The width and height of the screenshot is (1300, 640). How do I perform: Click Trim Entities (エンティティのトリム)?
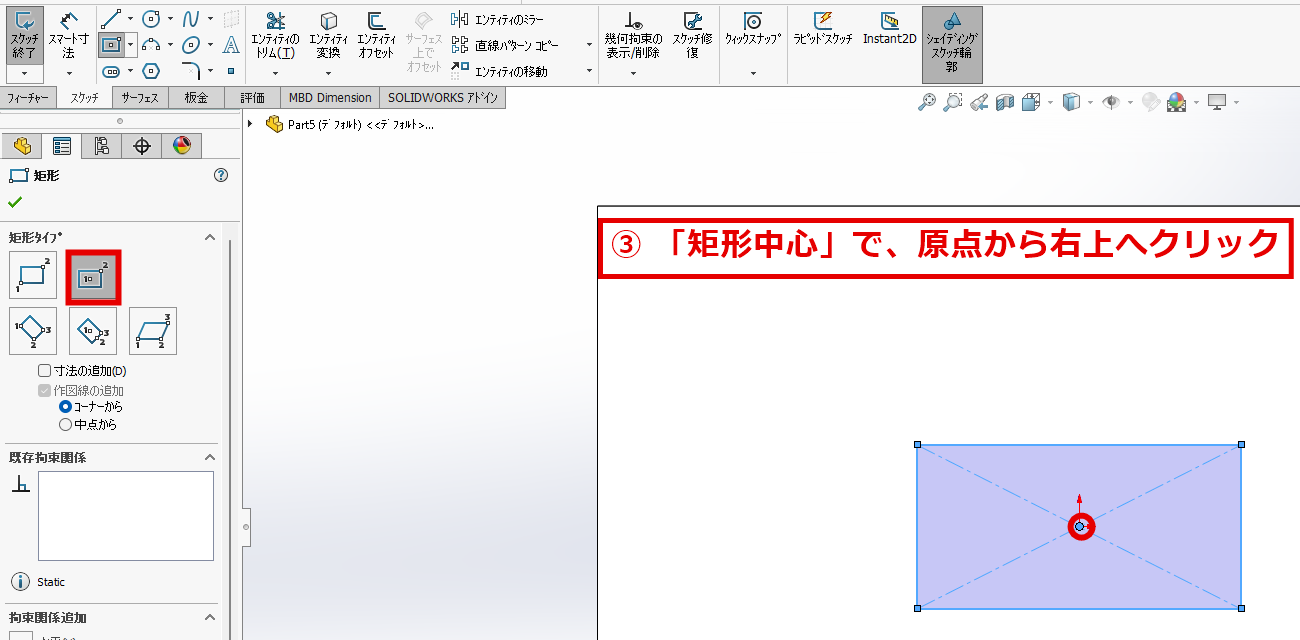click(x=274, y=35)
